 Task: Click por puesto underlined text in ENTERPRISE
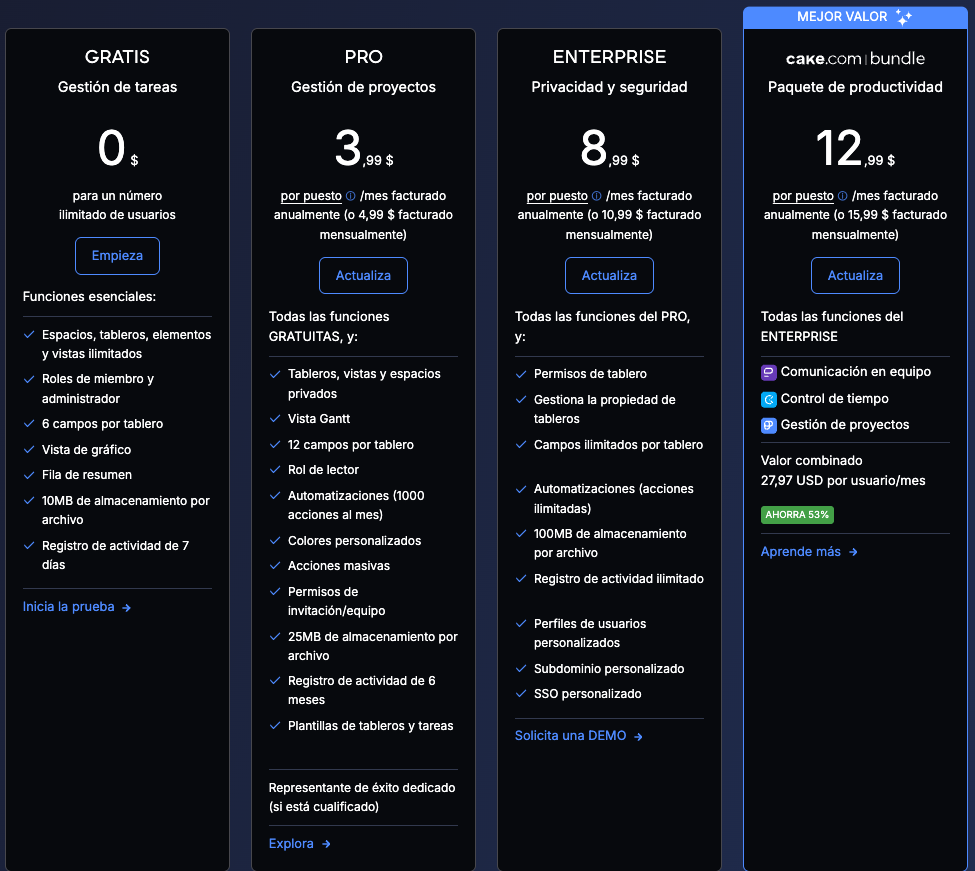click(x=557, y=196)
